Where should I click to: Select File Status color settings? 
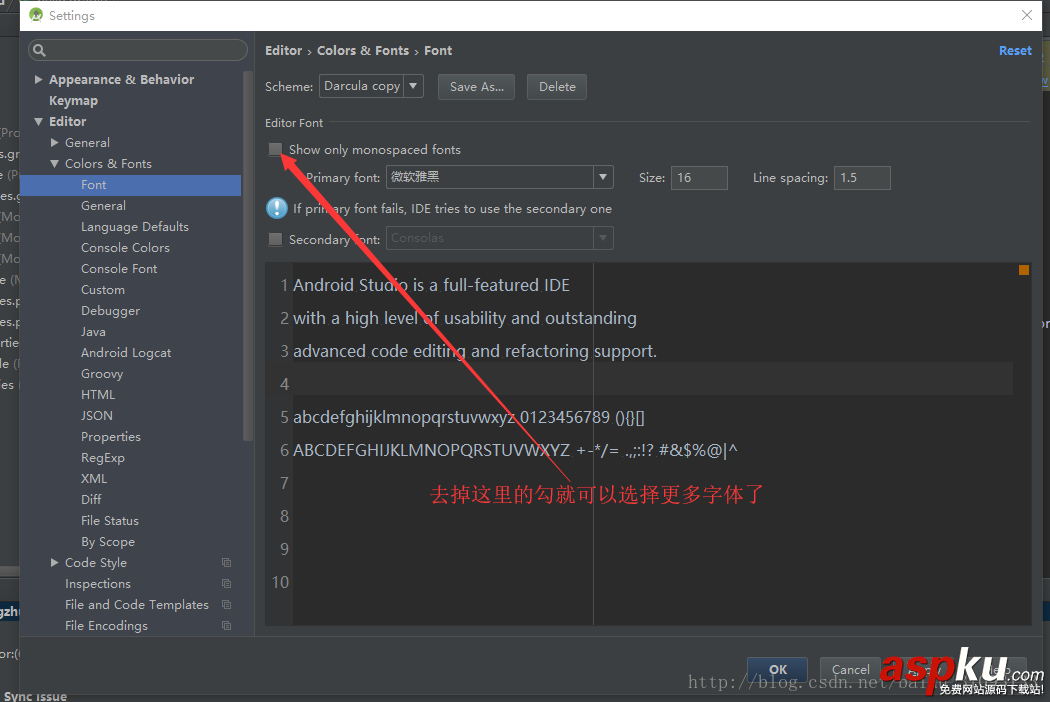110,520
